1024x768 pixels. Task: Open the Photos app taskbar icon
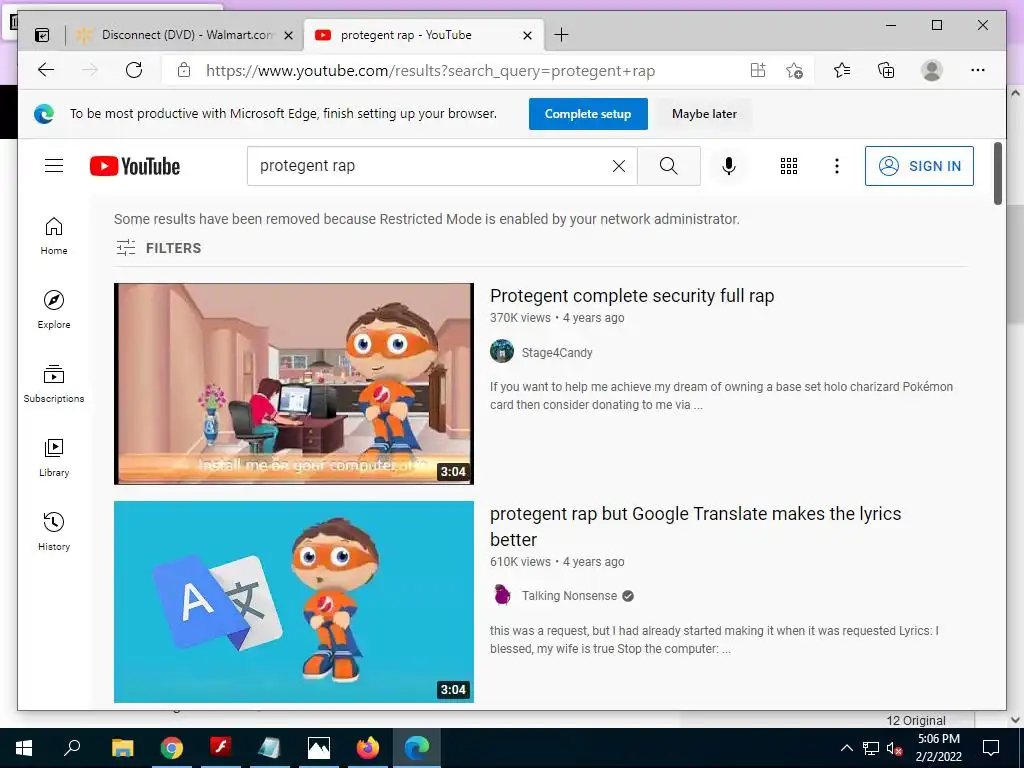pyautogui.click(x=319, y=748)
